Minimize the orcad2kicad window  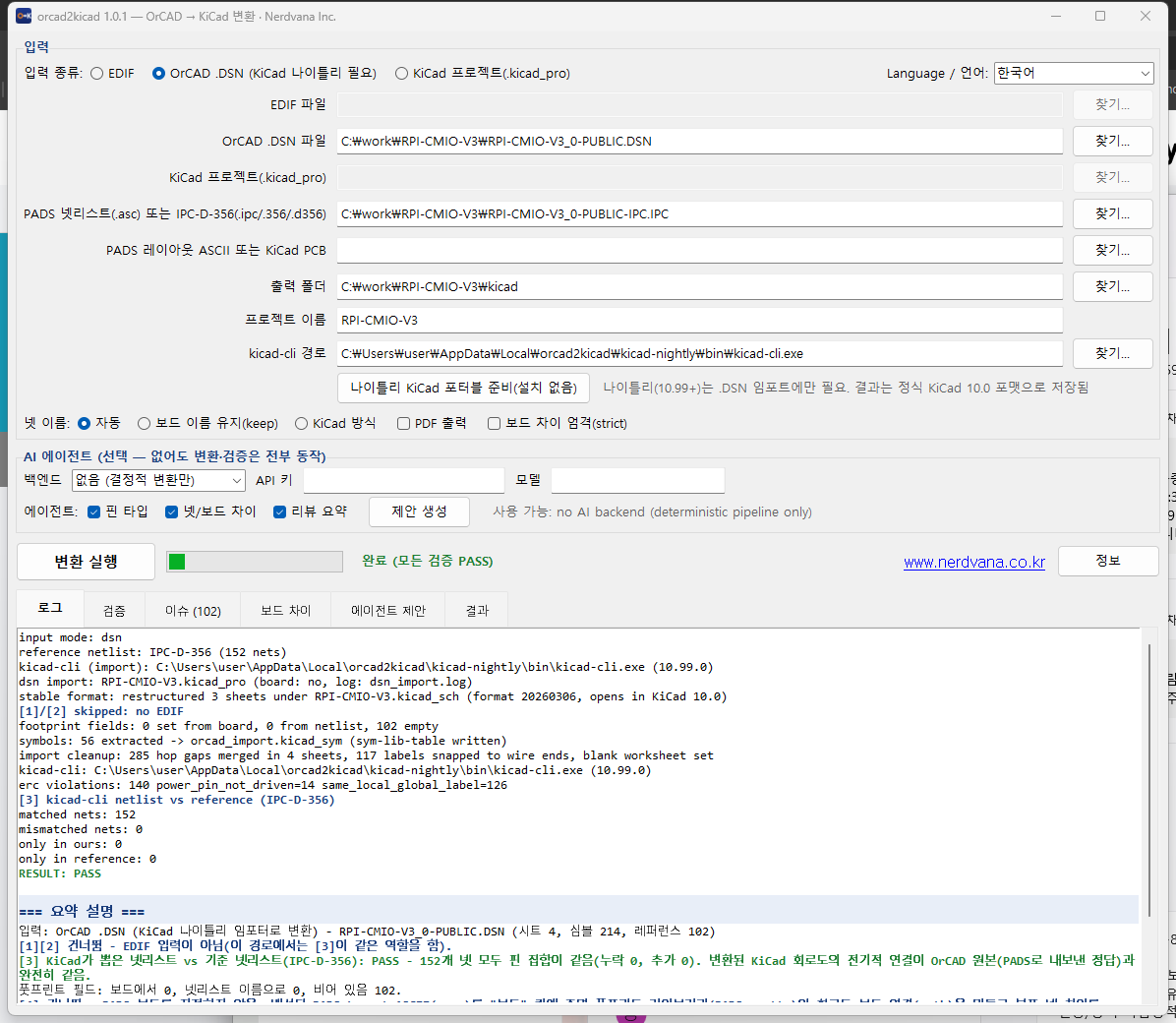coord(1056,16)
